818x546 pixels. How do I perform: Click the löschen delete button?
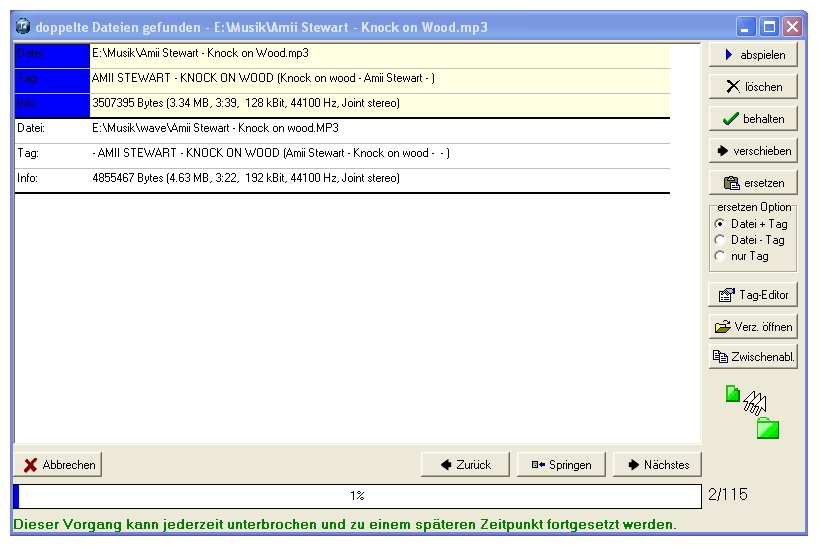click(x=753, y=87)
